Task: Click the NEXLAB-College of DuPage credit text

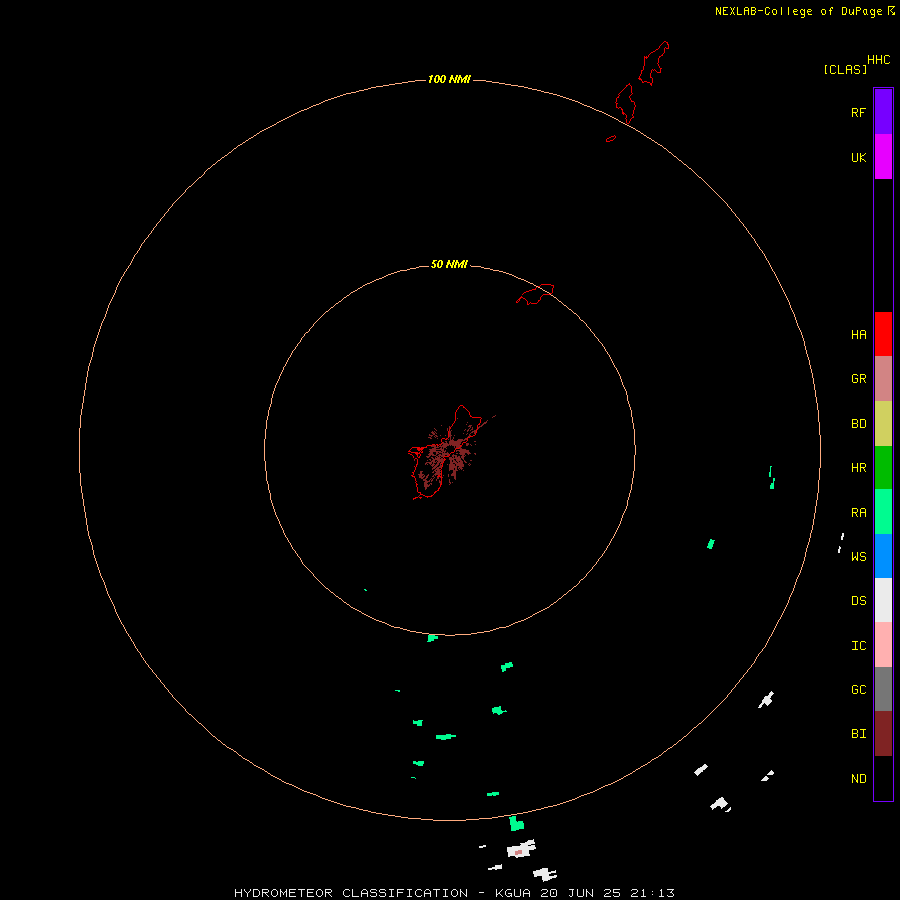Action: (x=798, y=11)
